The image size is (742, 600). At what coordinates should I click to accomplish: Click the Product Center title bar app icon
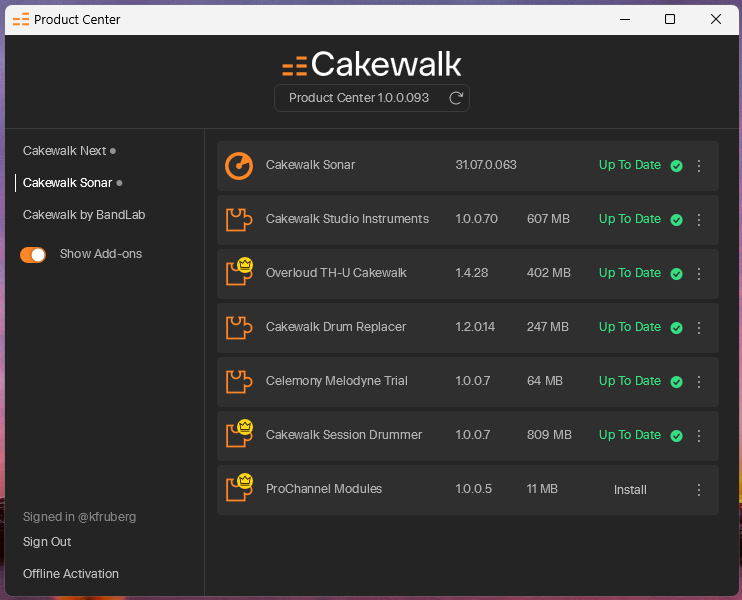point(21,19)
